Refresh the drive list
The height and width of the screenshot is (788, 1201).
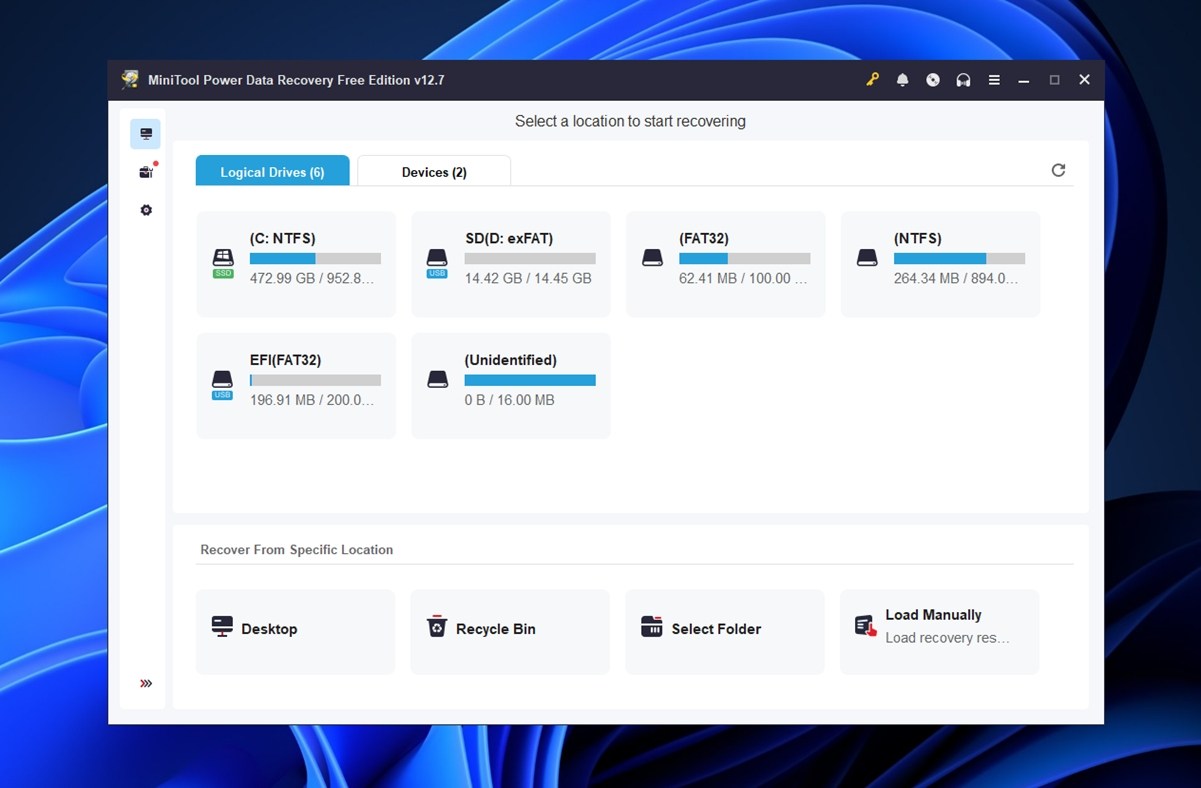(1058, 170)
